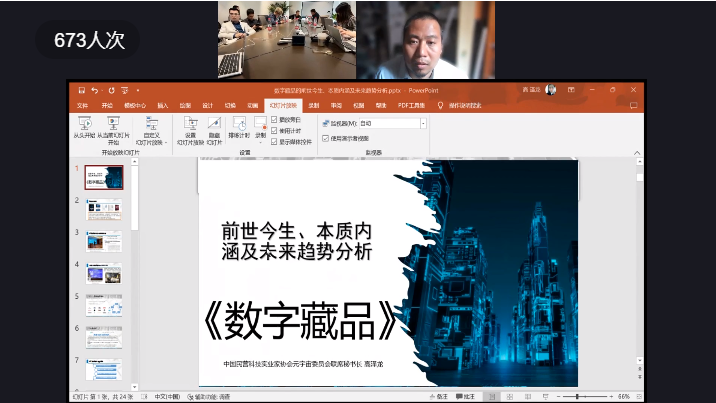716x403 pixels.
Task: Select slide 3 thumbnail
Action: click(104, 241)
